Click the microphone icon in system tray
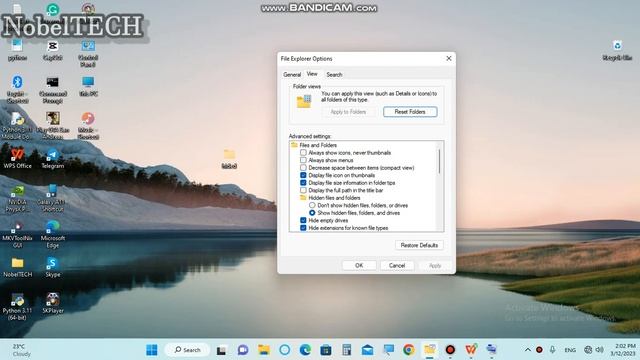Viewport: 640px width, 360px height. (552, 350)
